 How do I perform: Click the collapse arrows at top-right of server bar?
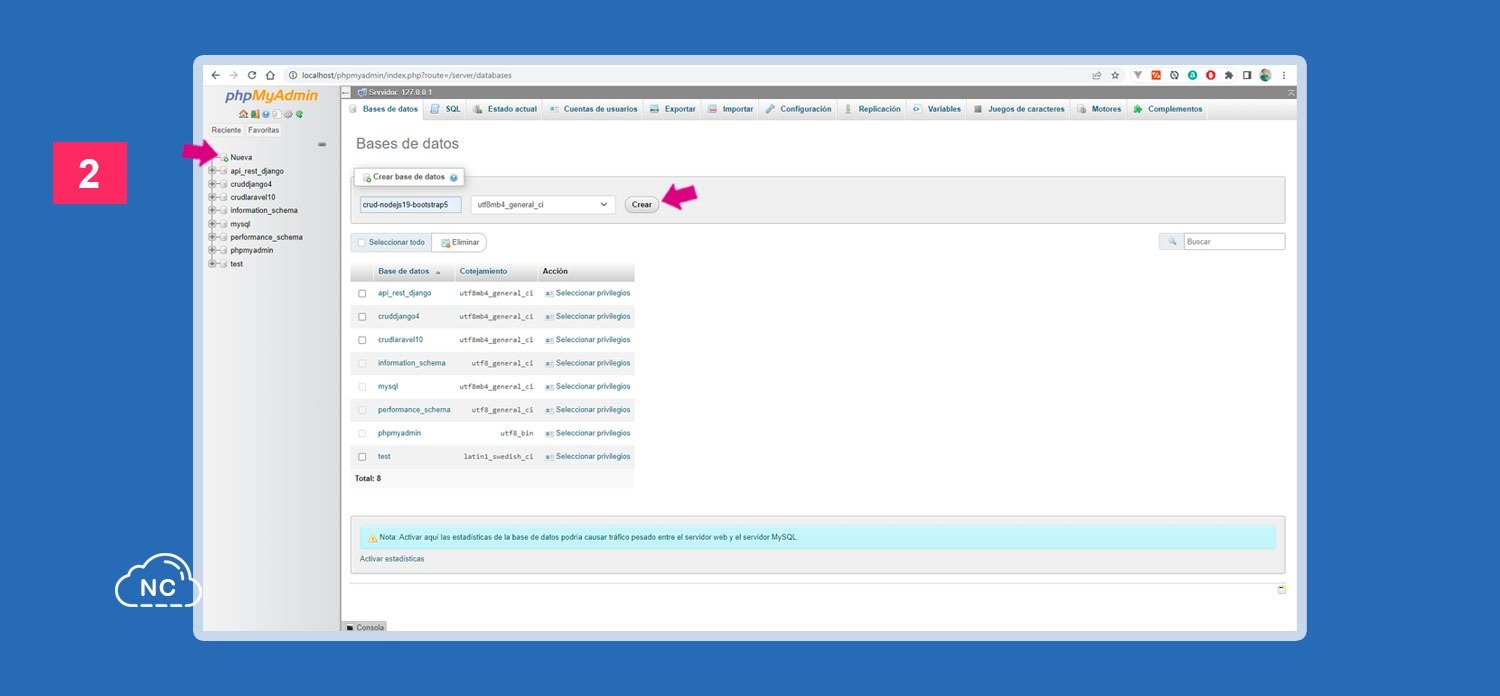pyautogui.click(x=1291, y=92)
